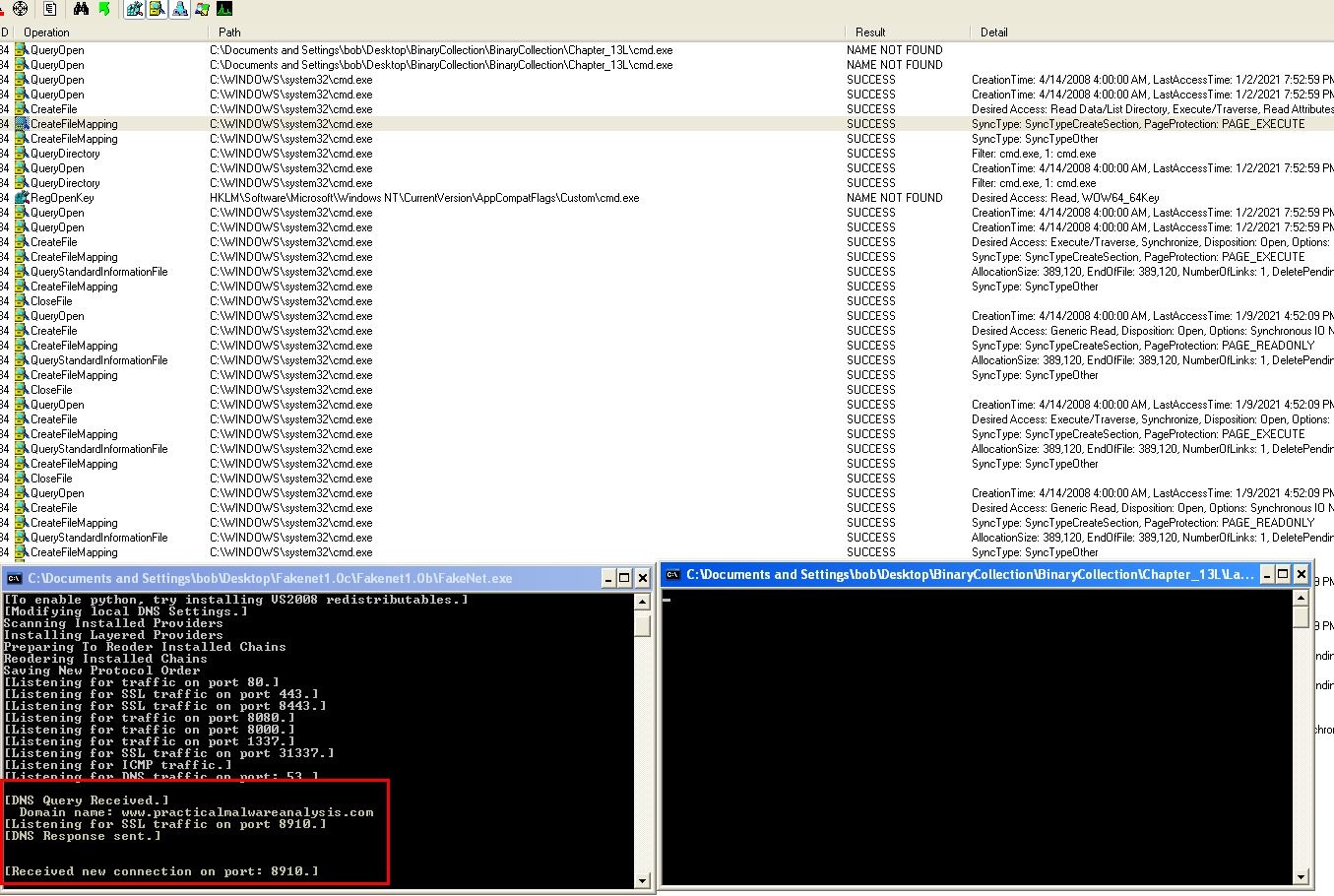
Task: Select the first QueryOpen NAME NOT FOUND row
Action: point(667,50)
